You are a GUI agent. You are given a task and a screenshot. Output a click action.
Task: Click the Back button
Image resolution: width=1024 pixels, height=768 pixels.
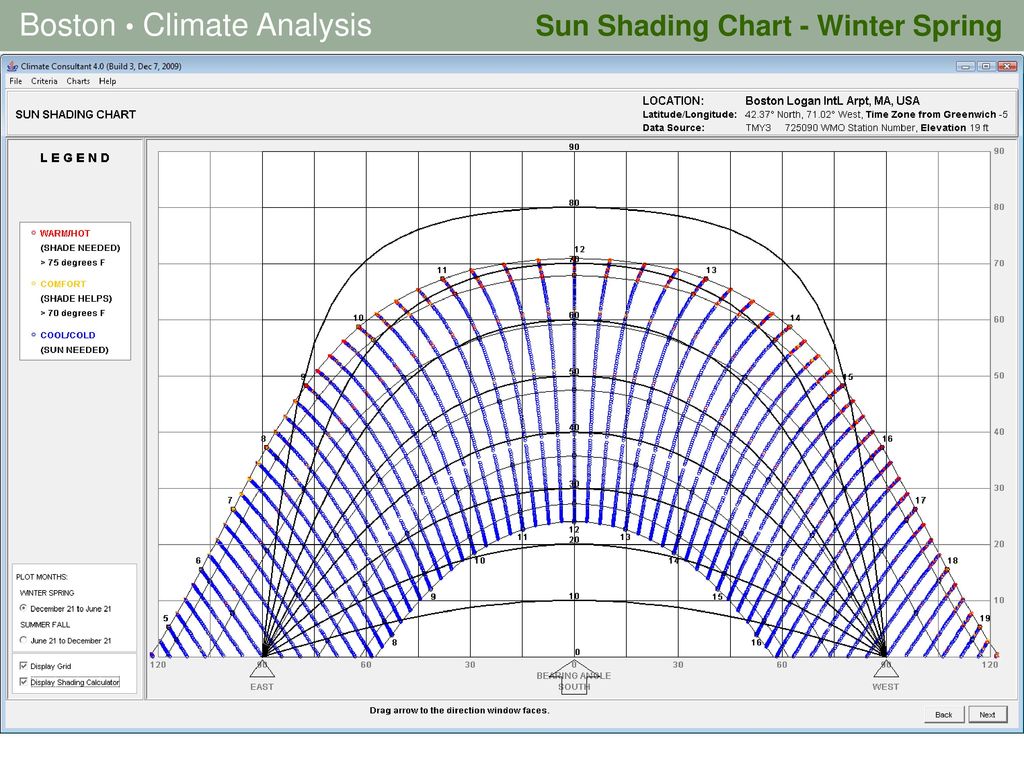point(944,714)
